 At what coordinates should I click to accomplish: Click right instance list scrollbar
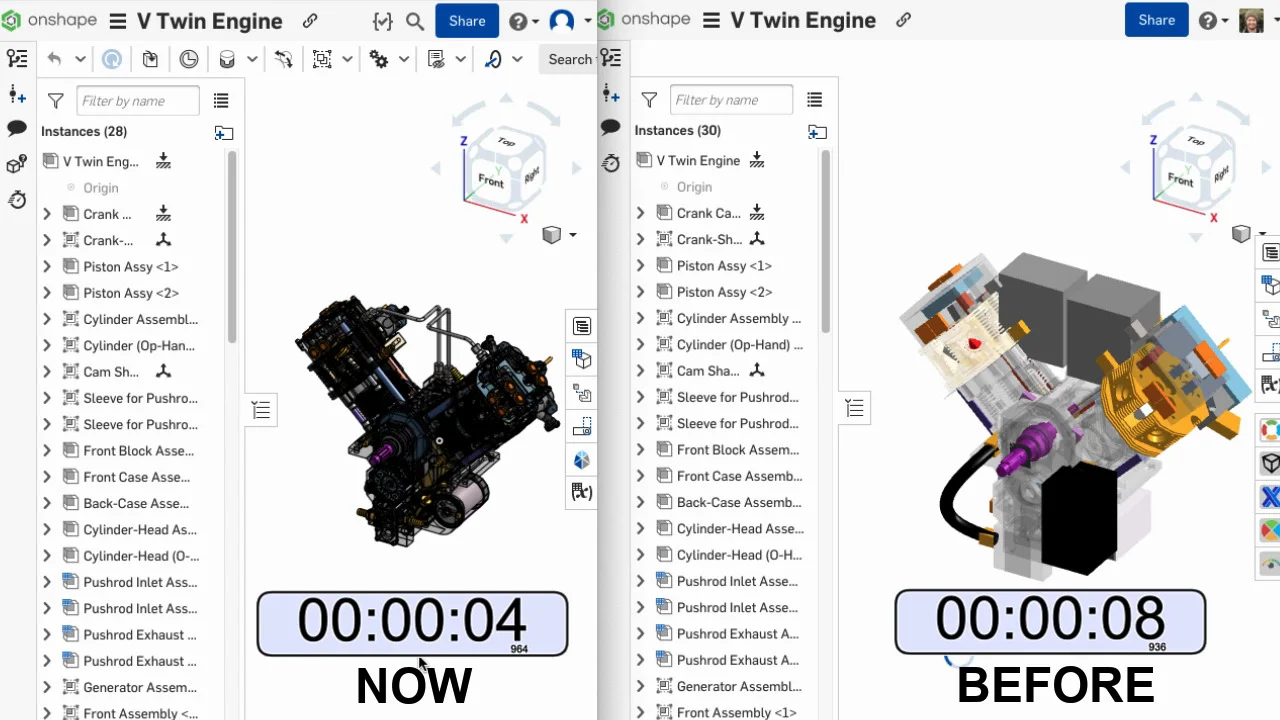point(826,241)
